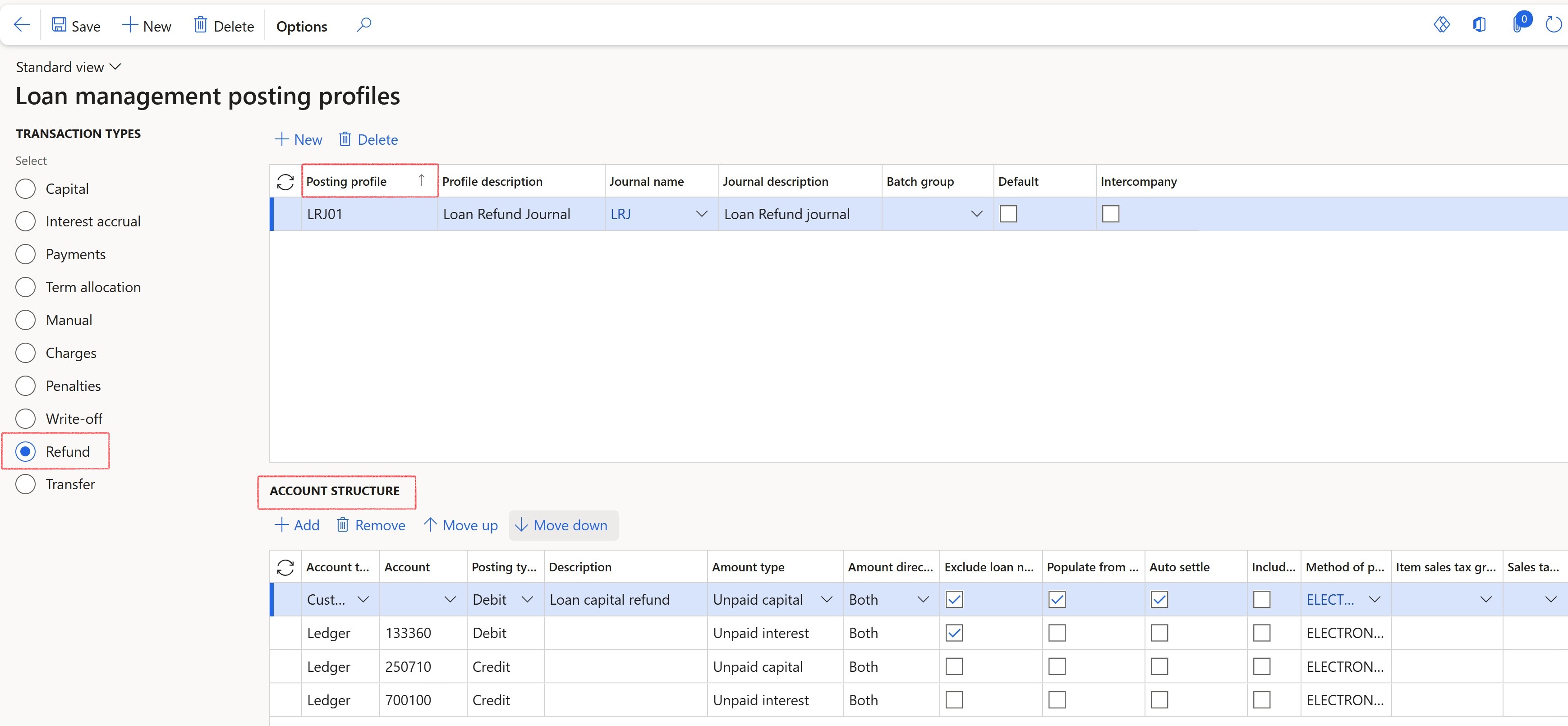1568x726 pixels.
Task: Toggle the Default checkbox for LRJ01
Action: (x=1009, y=214)
